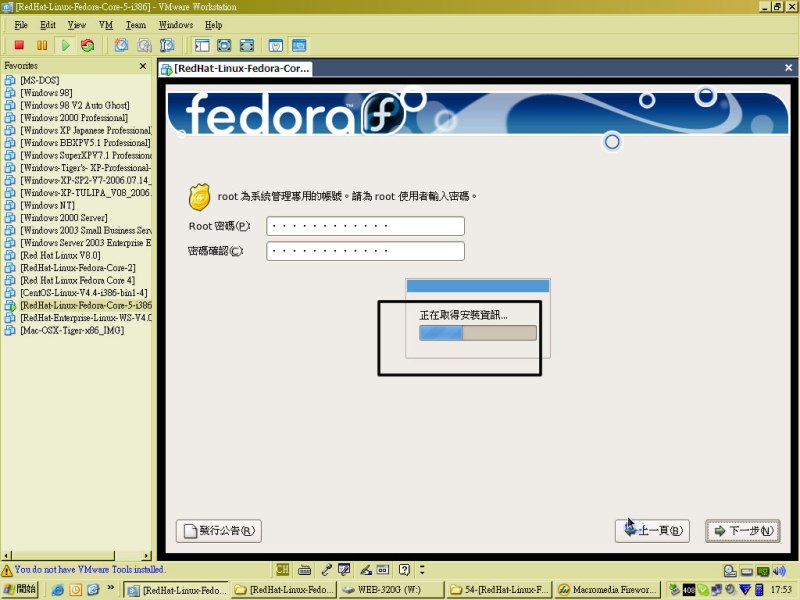The width and height of the screenshot is (800, 600).
Task: Click the Take Snapshot toolbar icon
Action: point(121,45)
